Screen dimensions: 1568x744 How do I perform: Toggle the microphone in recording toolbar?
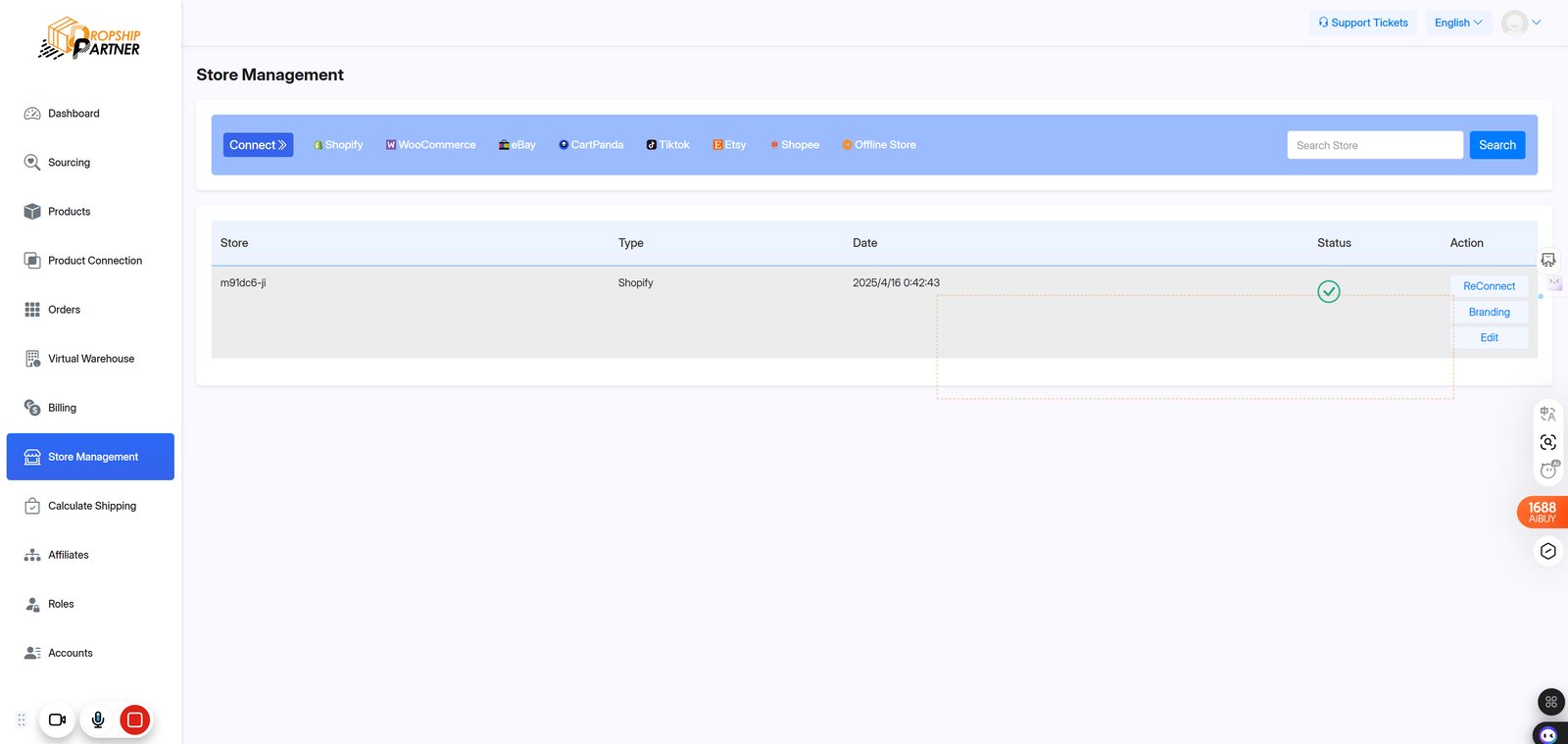pyautogui.click(x=98, y=719)
